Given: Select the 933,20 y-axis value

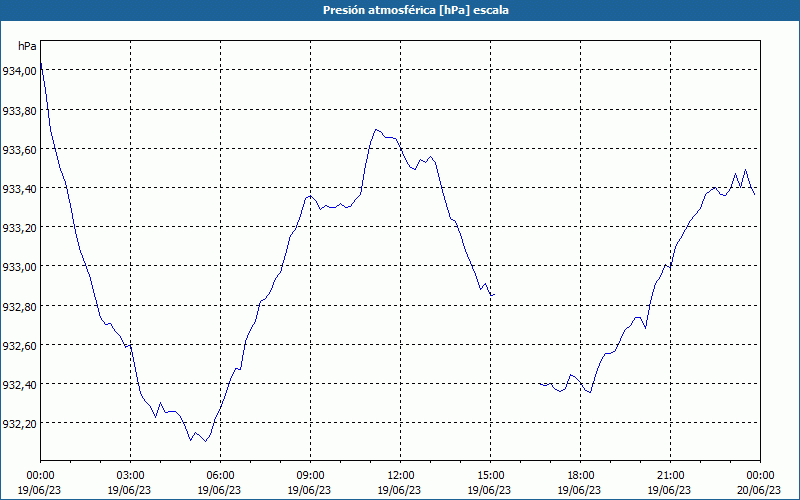Looking at the screenshot, I should point(19,228).
